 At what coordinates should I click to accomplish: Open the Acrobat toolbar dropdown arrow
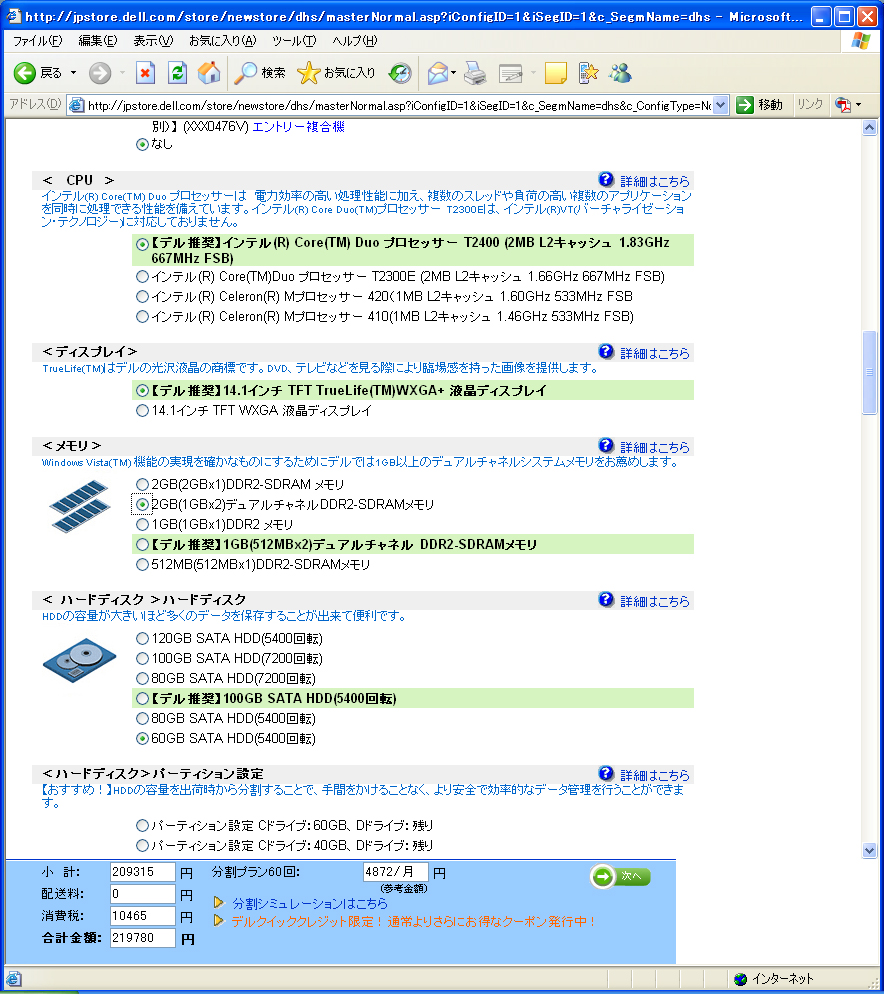859,105
